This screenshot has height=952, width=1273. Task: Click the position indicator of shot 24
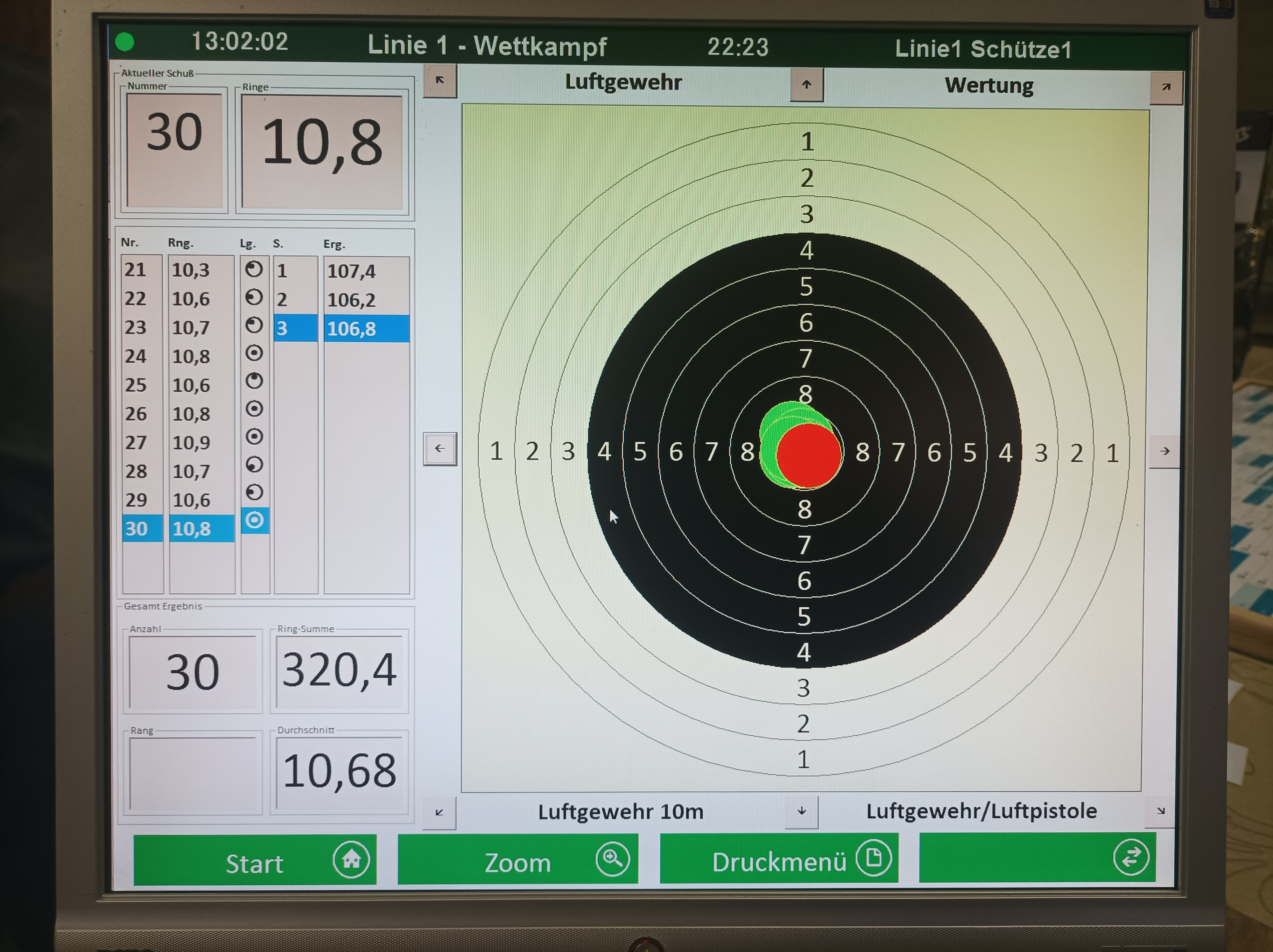click(x=254, y=353)
